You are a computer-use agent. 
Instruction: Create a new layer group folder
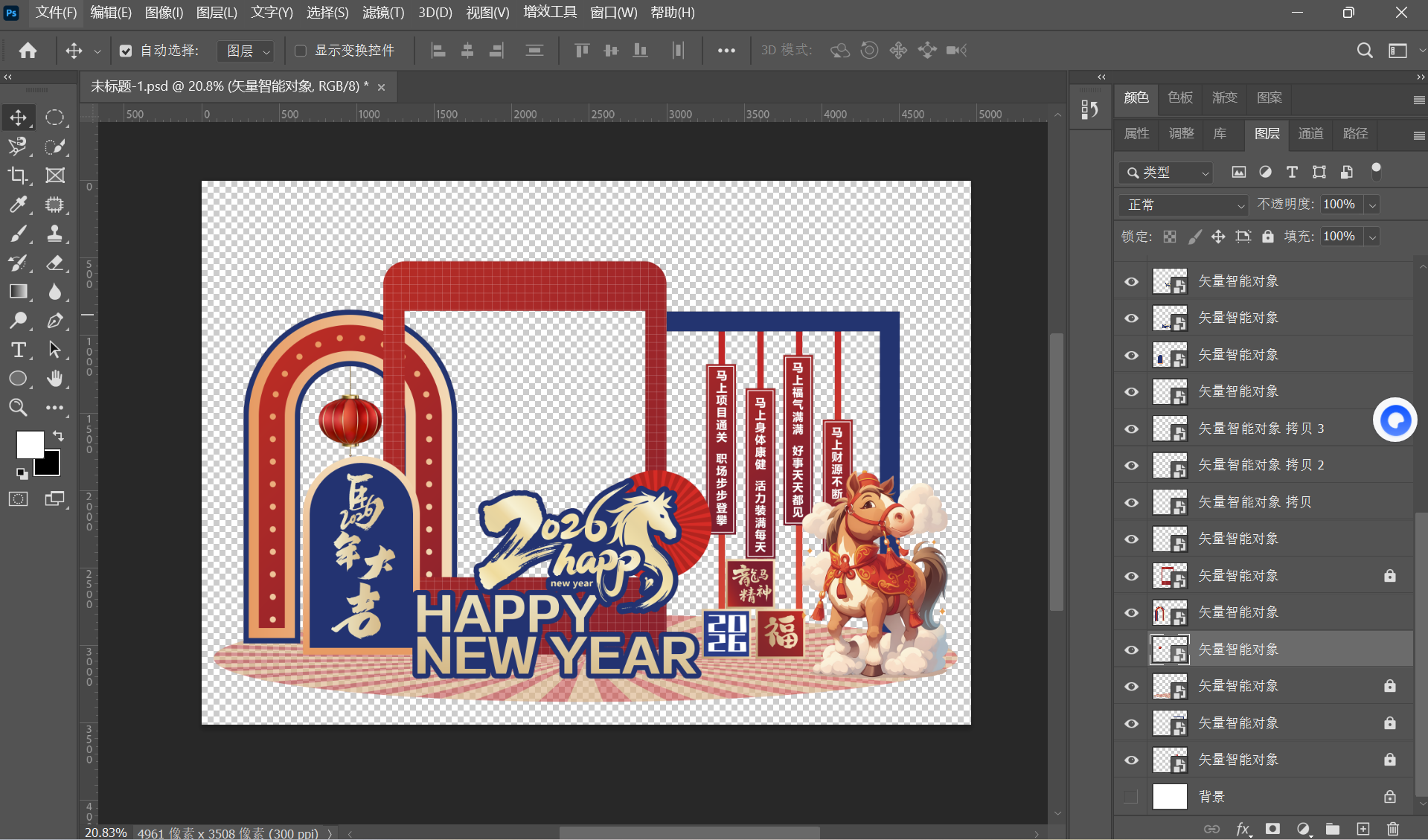(1333, 829)
